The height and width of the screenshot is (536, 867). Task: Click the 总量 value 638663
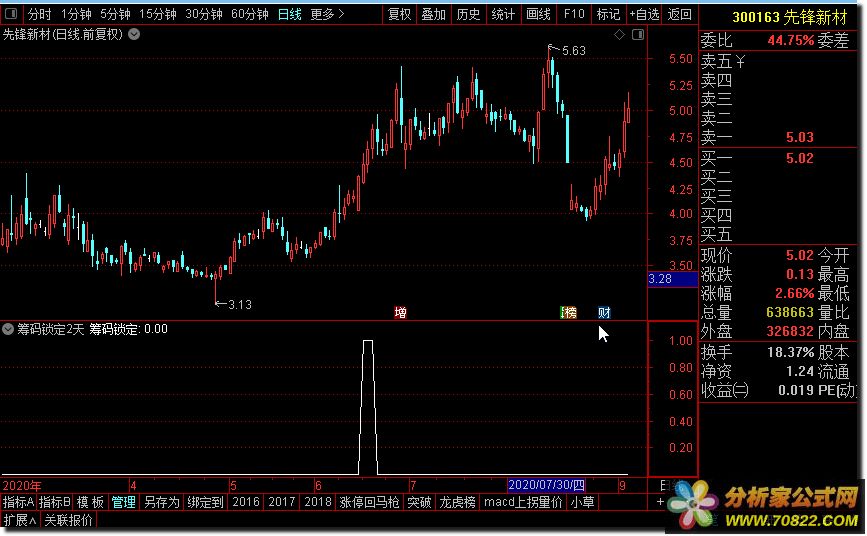point(790,313)
